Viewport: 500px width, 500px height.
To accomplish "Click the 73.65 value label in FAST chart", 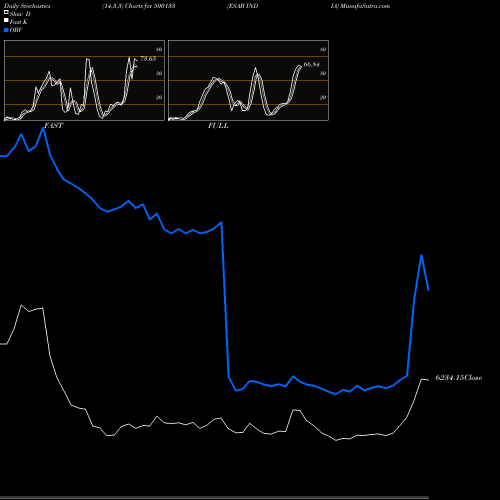I will tap(148, 59).
